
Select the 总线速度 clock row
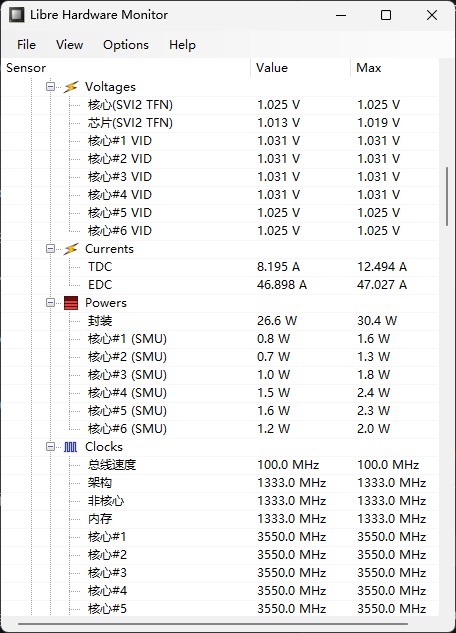[220, 465]
